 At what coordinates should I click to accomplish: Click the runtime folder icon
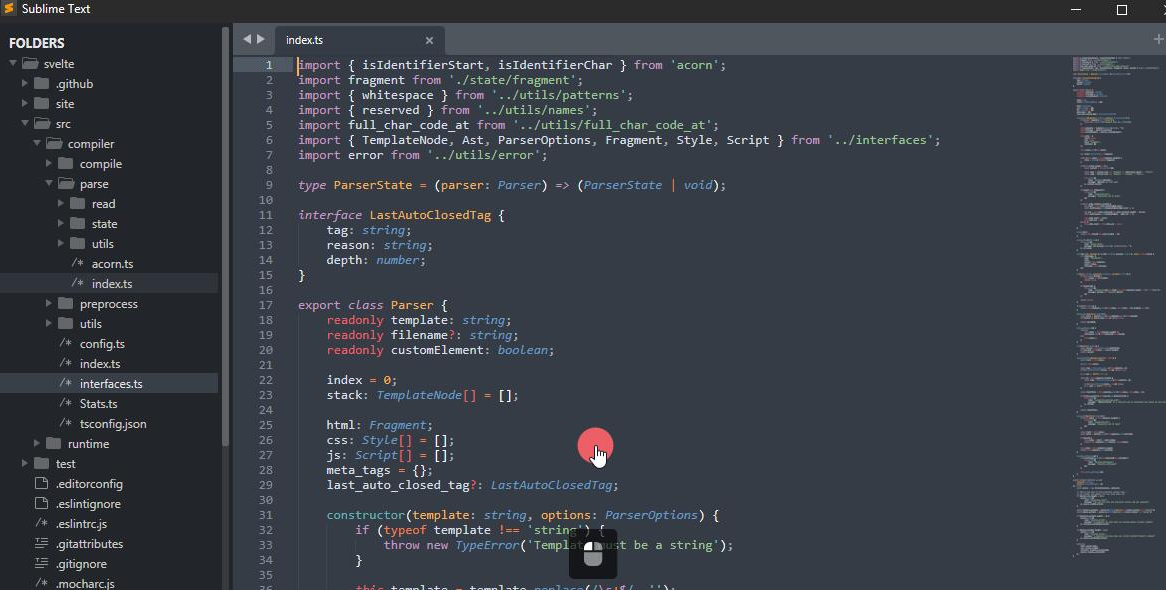coord(54,443)
